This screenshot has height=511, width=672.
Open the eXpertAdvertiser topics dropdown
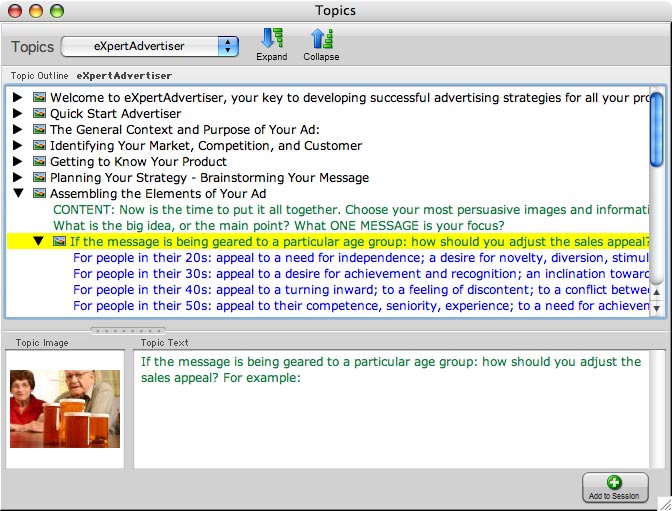[150, 46]
